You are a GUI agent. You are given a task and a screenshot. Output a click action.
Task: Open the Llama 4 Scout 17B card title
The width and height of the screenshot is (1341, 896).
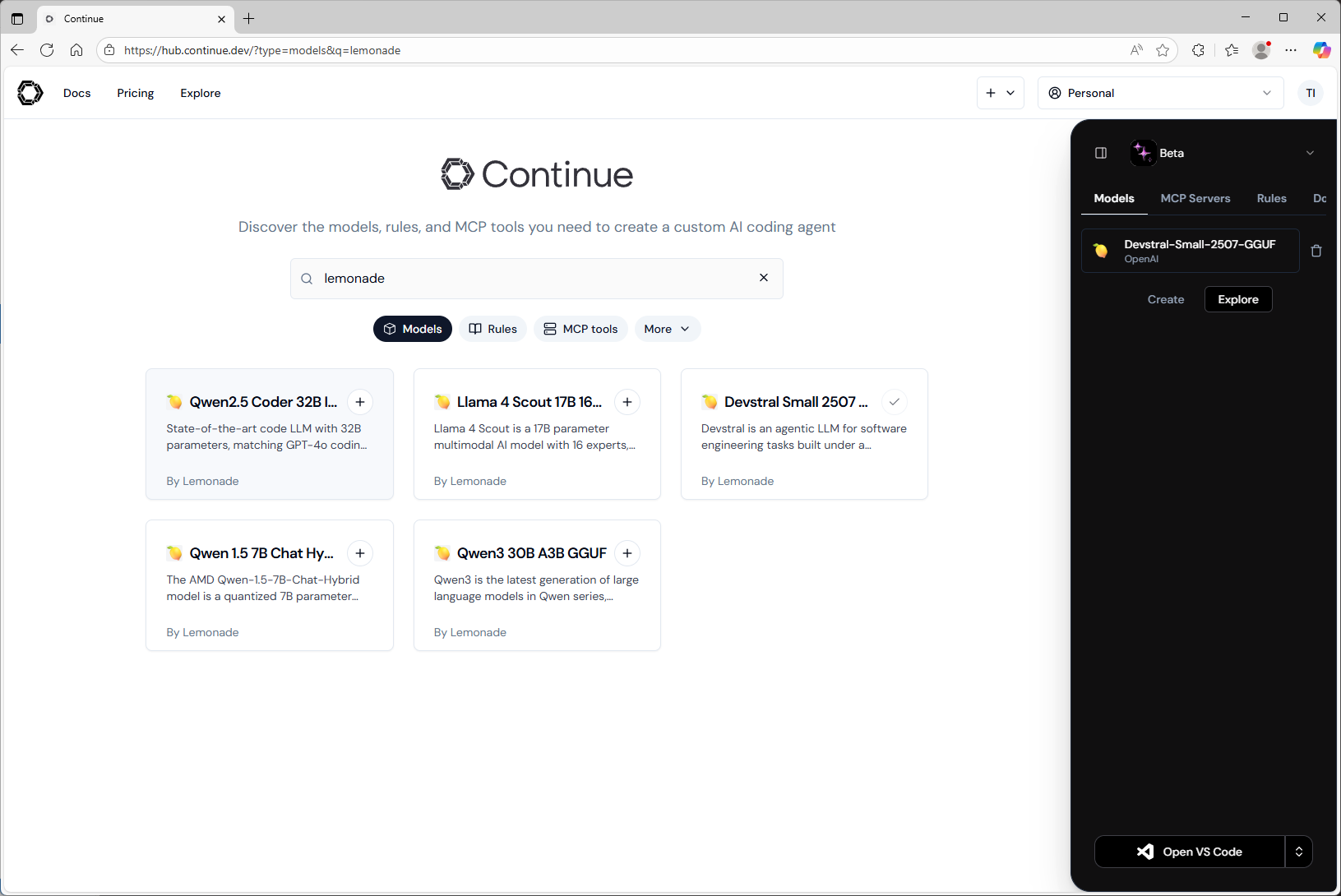[529, 402]
